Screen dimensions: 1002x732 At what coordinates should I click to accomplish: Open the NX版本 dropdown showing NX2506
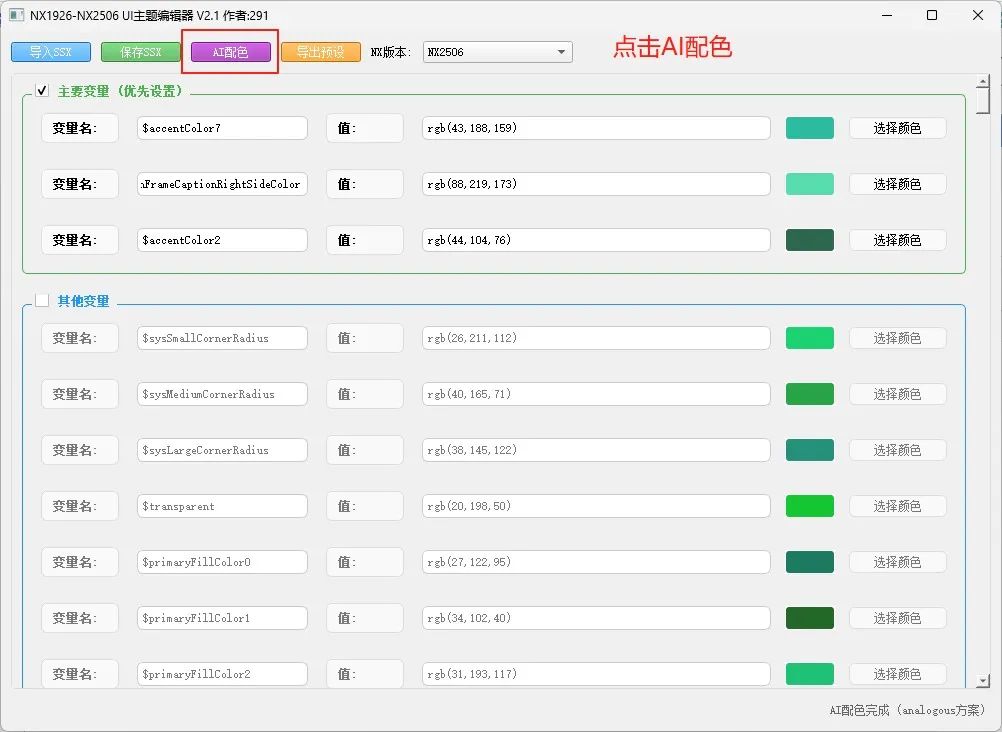[497, 52]
